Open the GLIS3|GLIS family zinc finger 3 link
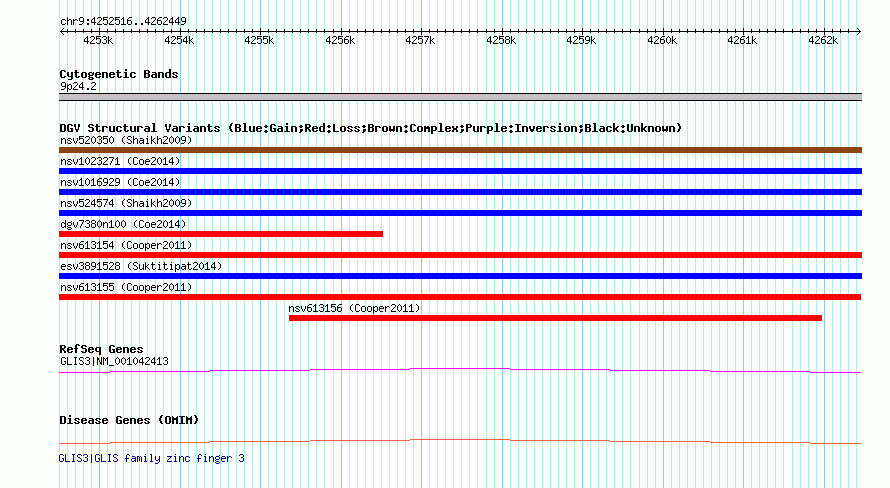The height and width of the screenshot is (488, 890). pos(152,458)
